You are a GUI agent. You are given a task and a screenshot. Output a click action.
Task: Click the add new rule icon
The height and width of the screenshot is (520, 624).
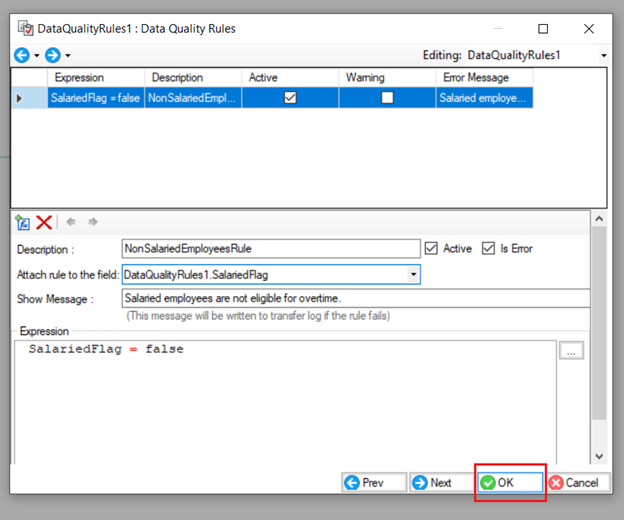click(x=23, y=222)
